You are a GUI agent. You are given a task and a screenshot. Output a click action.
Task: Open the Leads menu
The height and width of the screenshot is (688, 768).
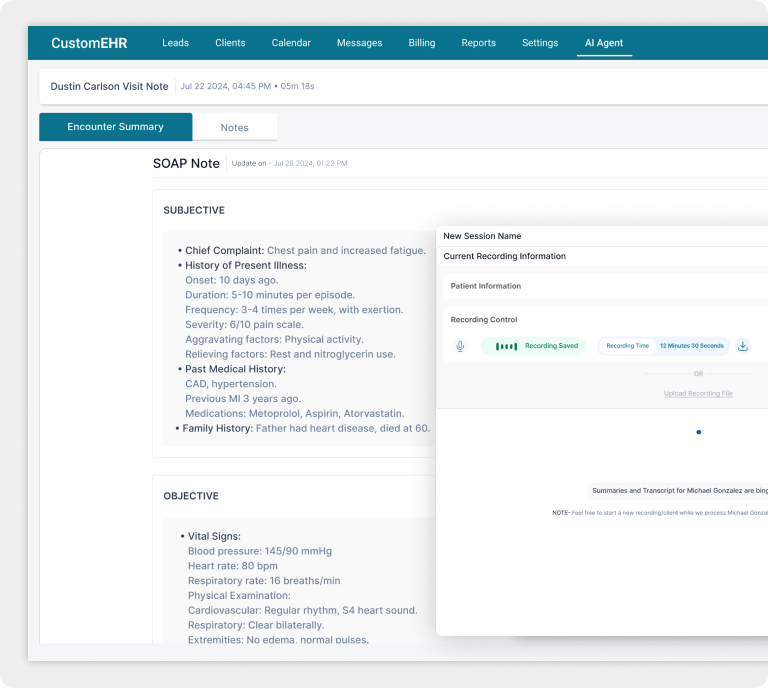(x=175, y=43)
